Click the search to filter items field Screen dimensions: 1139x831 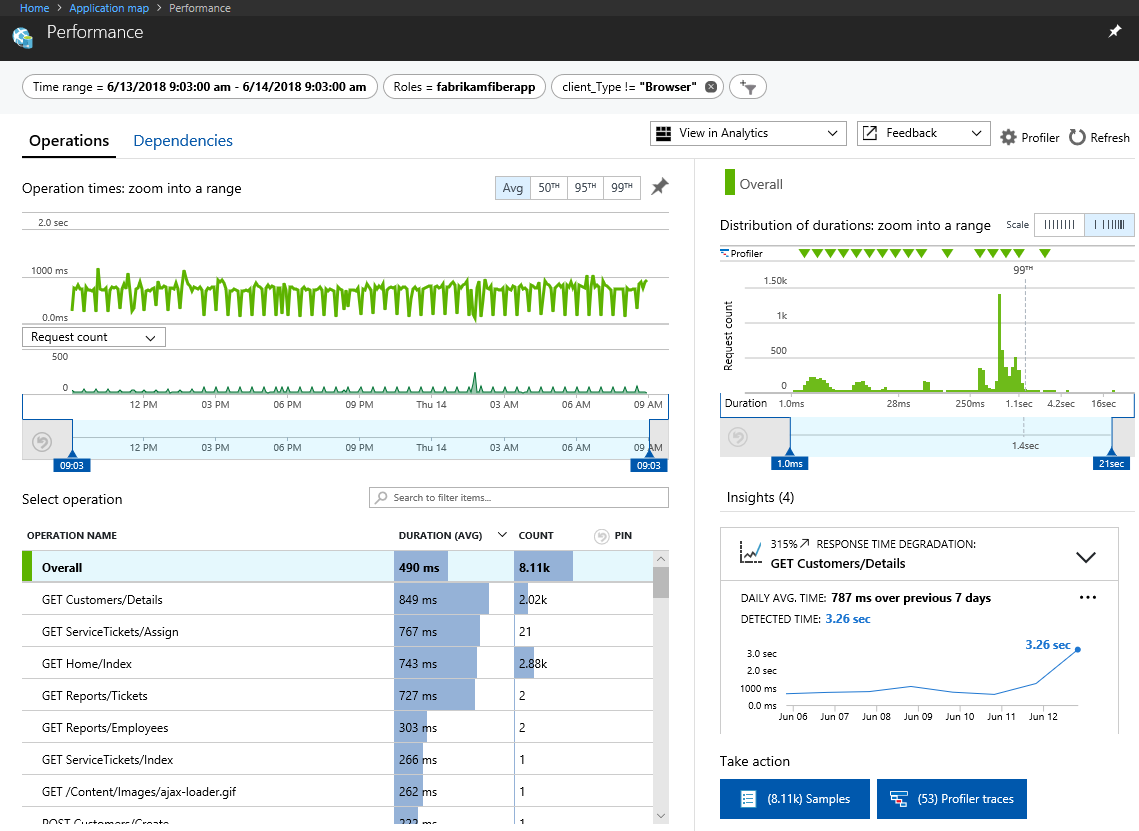(519, 498)
